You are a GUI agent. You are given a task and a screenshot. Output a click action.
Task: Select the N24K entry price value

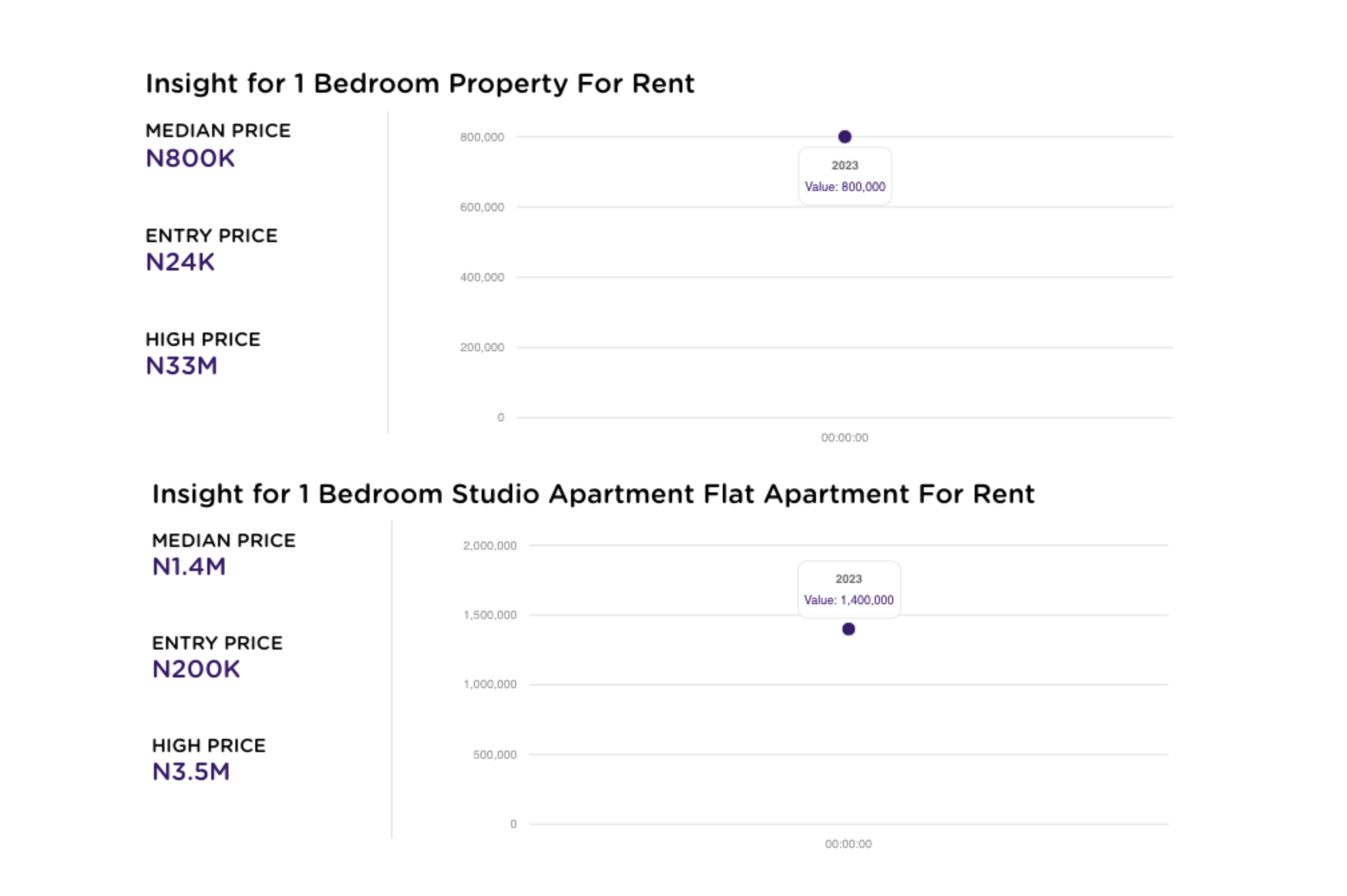[x=180, y=262]
